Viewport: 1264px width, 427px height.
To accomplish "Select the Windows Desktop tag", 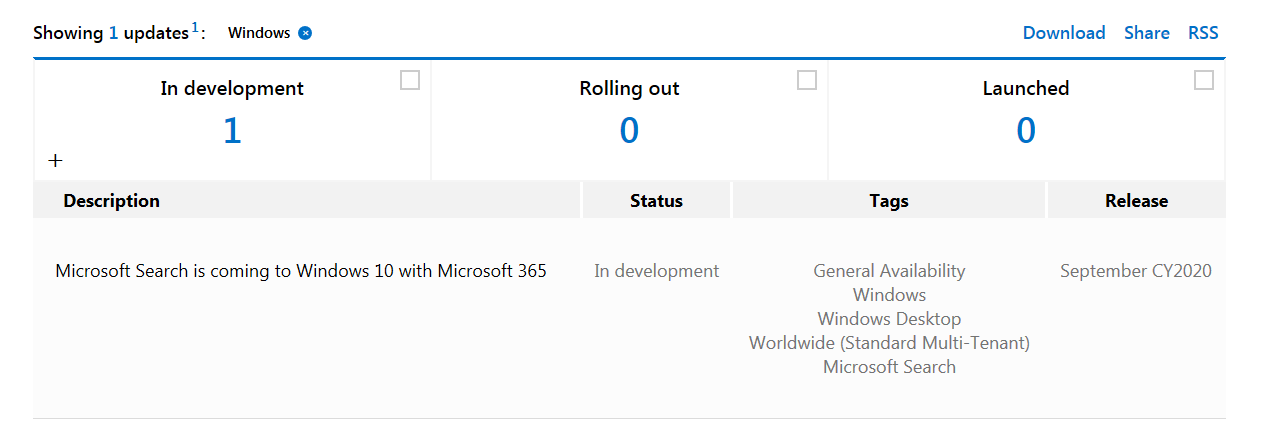I will click(889, 319).
